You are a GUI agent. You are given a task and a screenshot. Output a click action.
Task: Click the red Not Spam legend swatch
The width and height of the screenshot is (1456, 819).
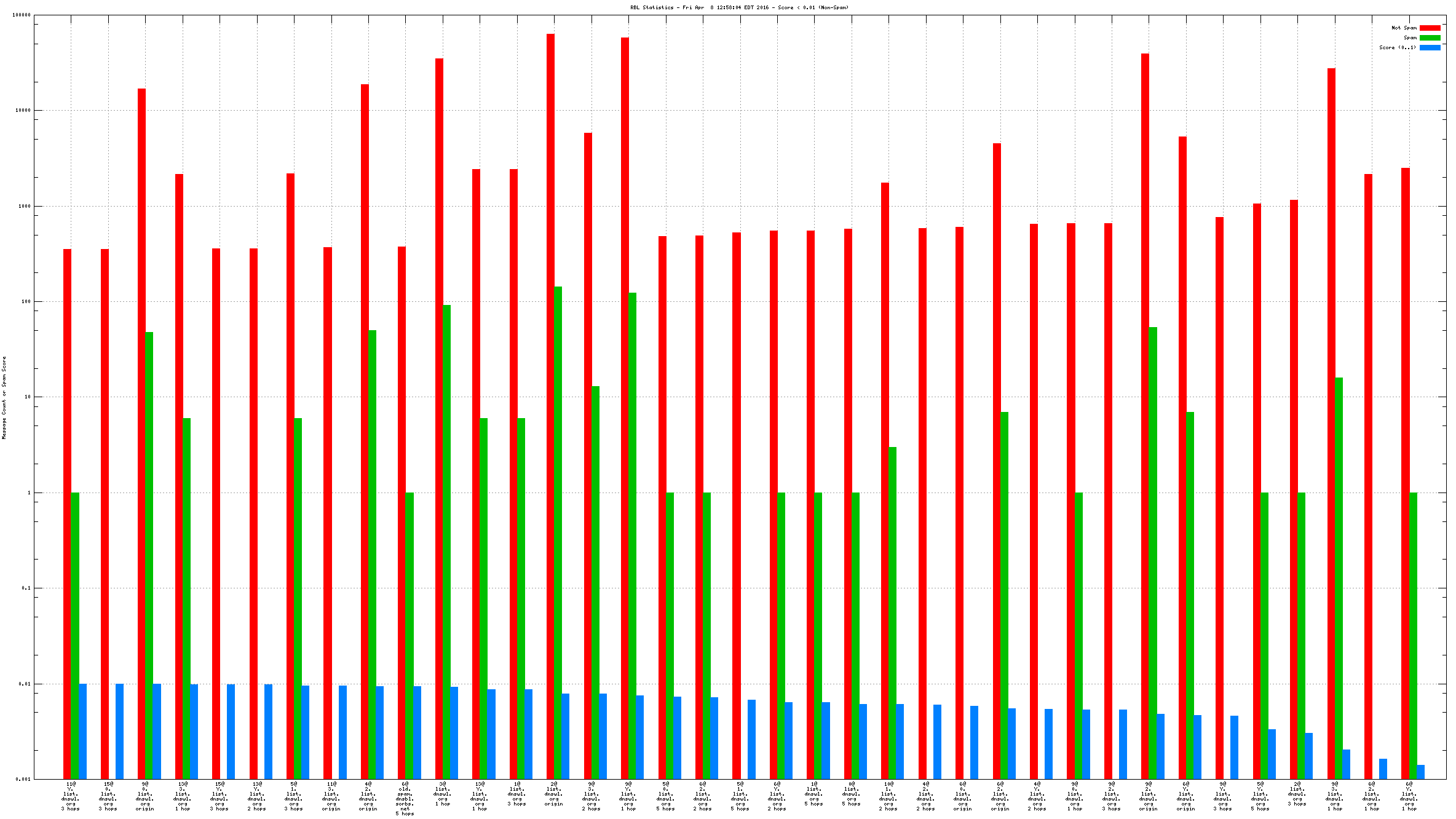click(1430, 28)
